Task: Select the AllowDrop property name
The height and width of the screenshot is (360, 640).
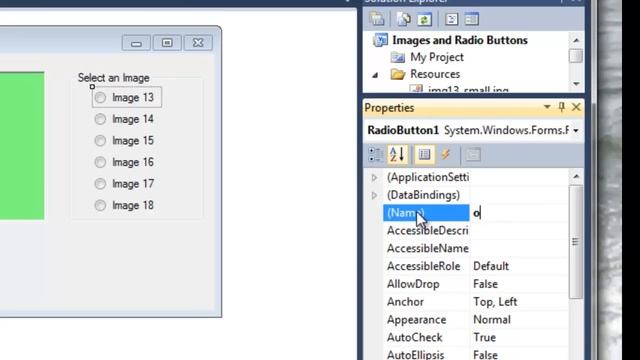Action: tap(413, 284)
